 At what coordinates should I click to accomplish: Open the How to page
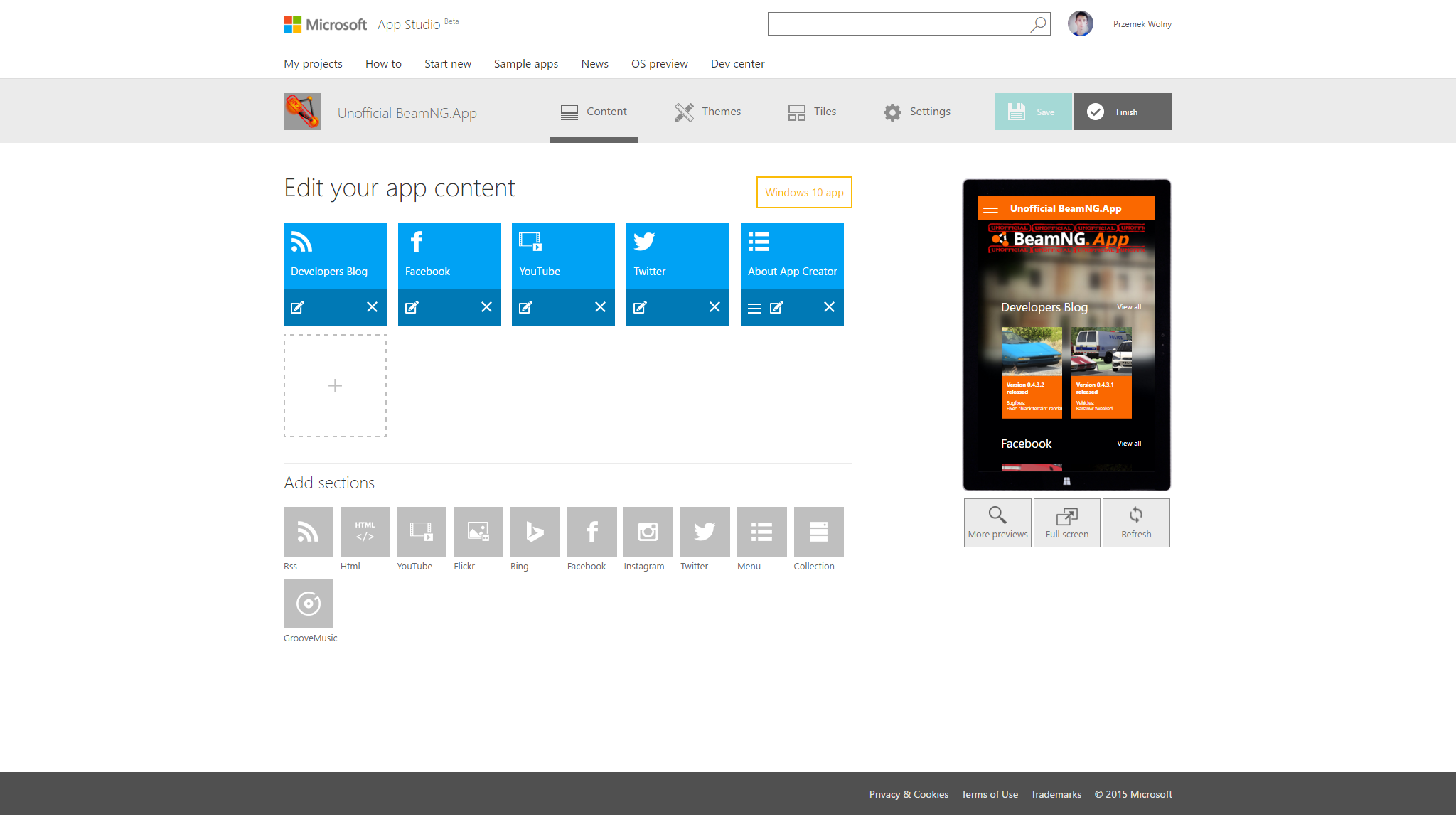383,64
